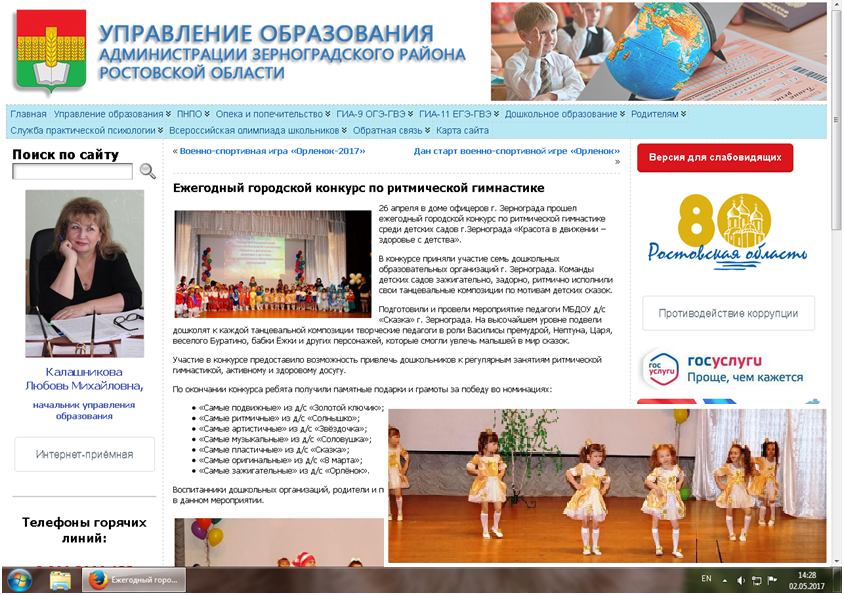Image resolution: width=844 pixels, height=595 pixels.
Task: Click the stage concert photo thumbnail
Action: [273, 264]
